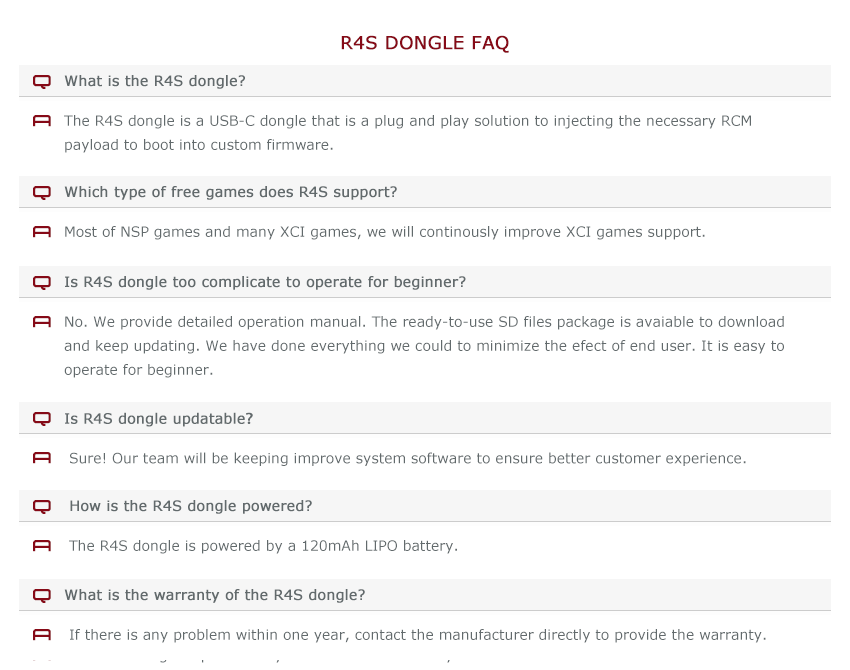Click the A icon next to the one year warranty answer
This screenshot has width=850, height=670.
[42, 634]
